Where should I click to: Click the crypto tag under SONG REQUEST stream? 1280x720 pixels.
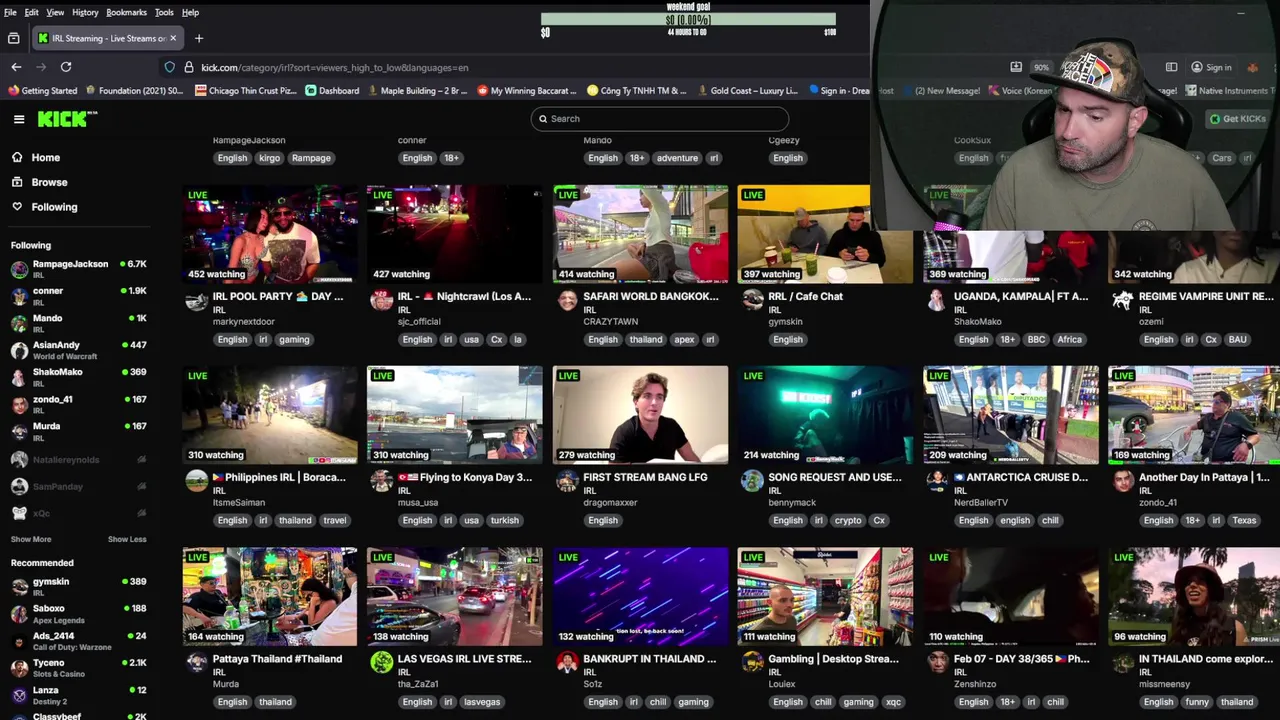pos(848,520)
